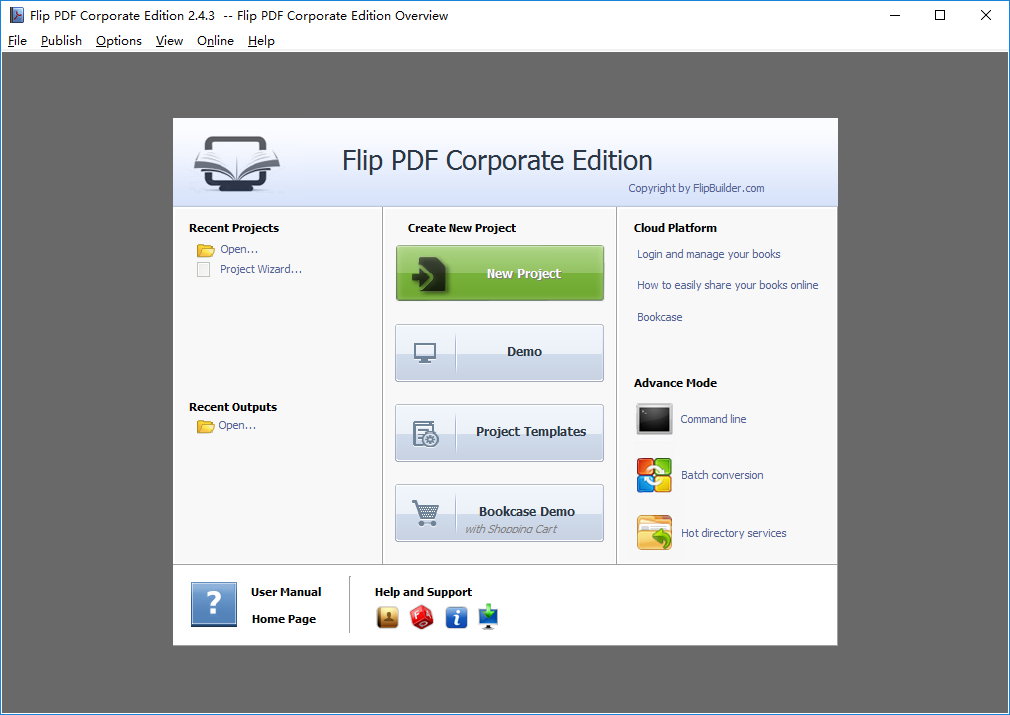Open the File menu

(x=17, y=41)
